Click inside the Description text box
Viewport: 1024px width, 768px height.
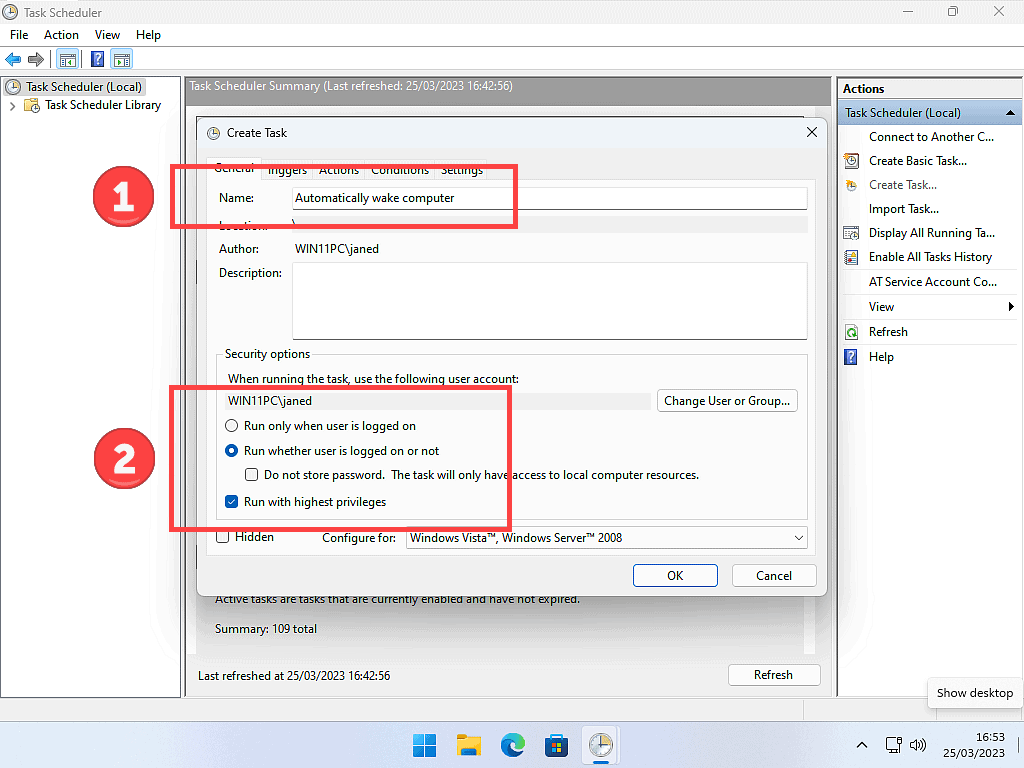point(549,301)
